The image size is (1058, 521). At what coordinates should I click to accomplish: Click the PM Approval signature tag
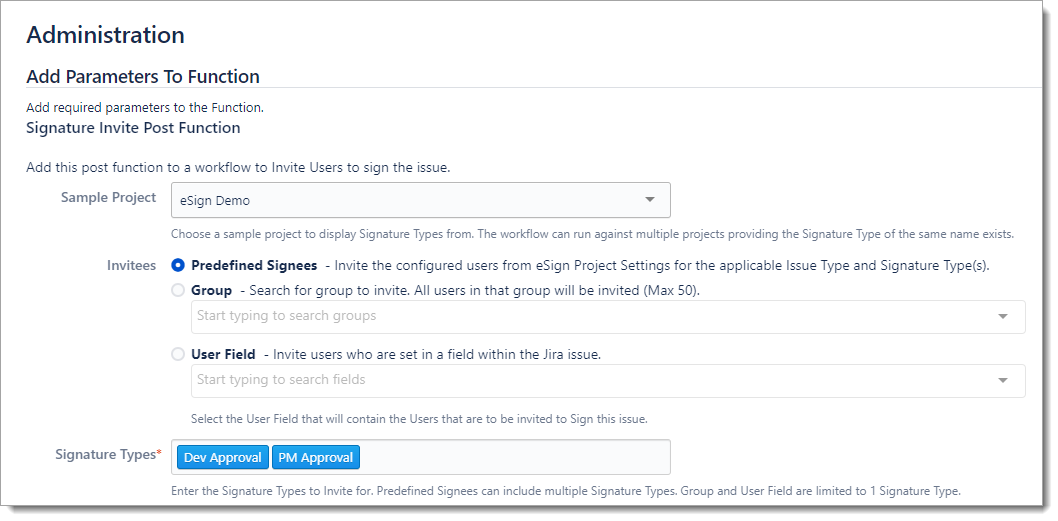[x=315, y=457]
